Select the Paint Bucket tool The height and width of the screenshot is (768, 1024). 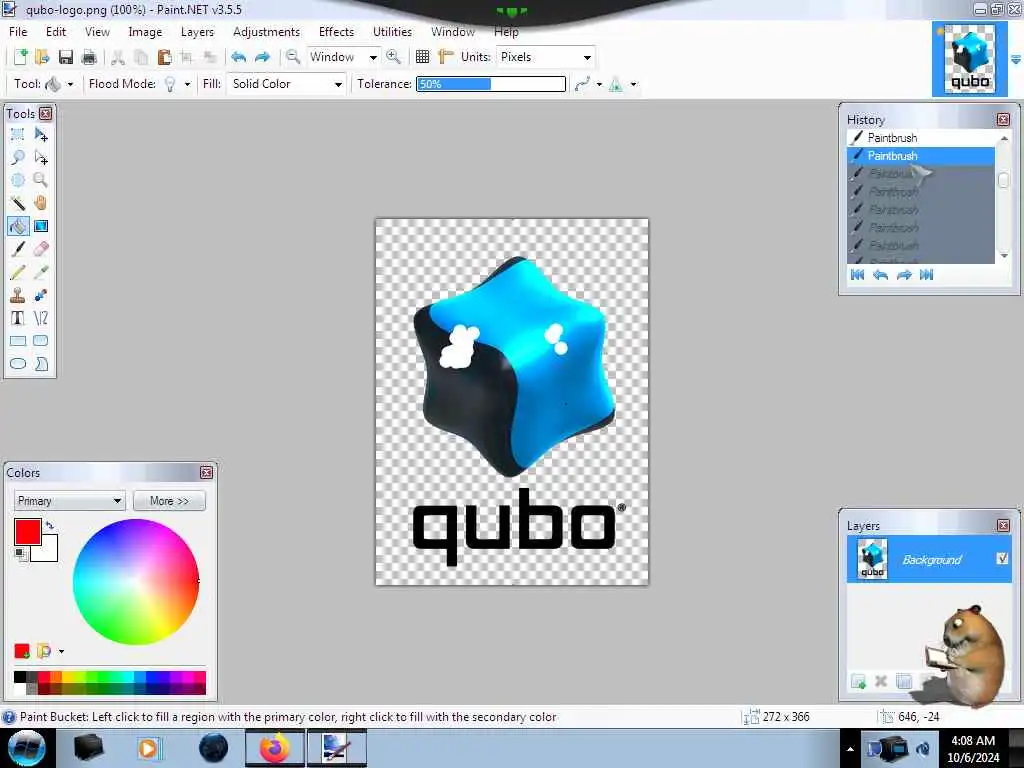(18, 226)
